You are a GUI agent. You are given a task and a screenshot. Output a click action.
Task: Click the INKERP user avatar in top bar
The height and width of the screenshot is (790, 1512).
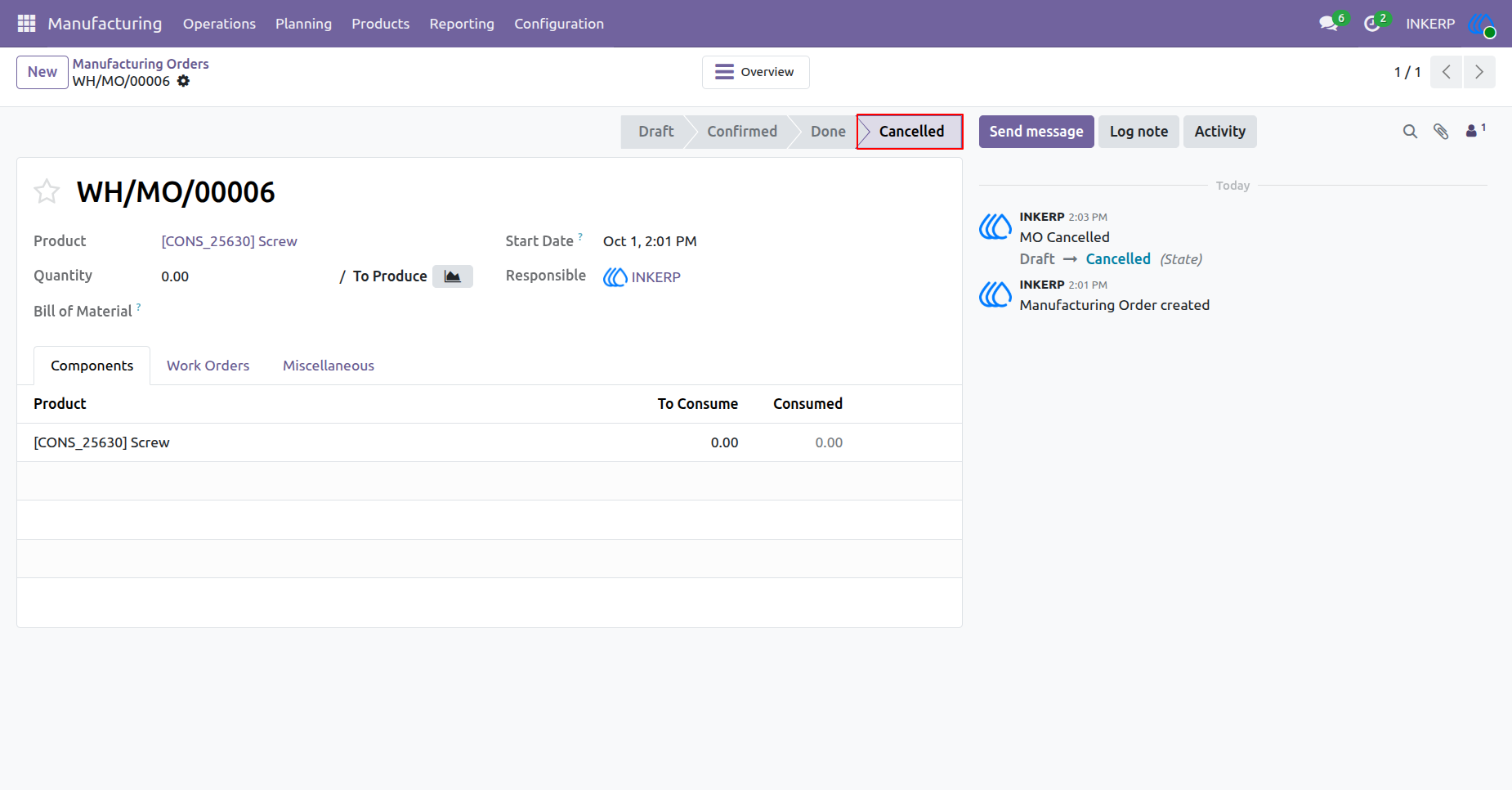pos(1482,24)
